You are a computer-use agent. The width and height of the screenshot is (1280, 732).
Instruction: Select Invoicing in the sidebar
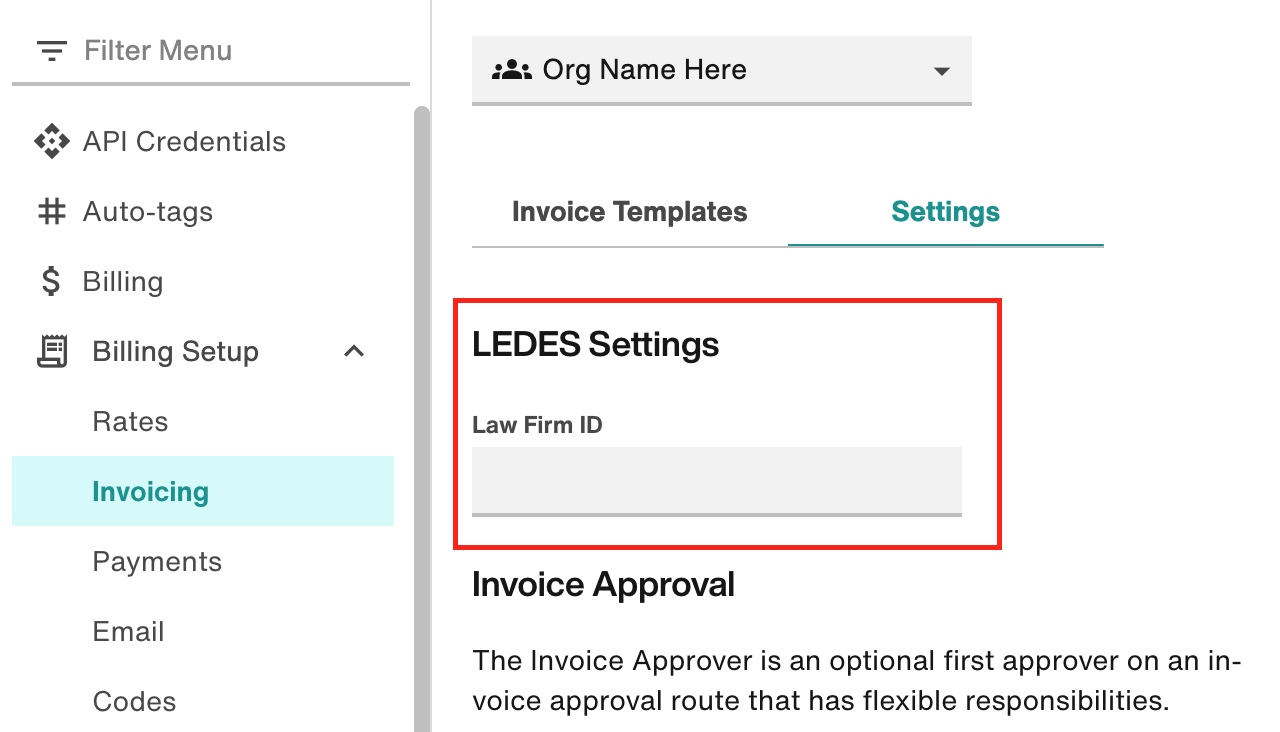tap(150, 491)
